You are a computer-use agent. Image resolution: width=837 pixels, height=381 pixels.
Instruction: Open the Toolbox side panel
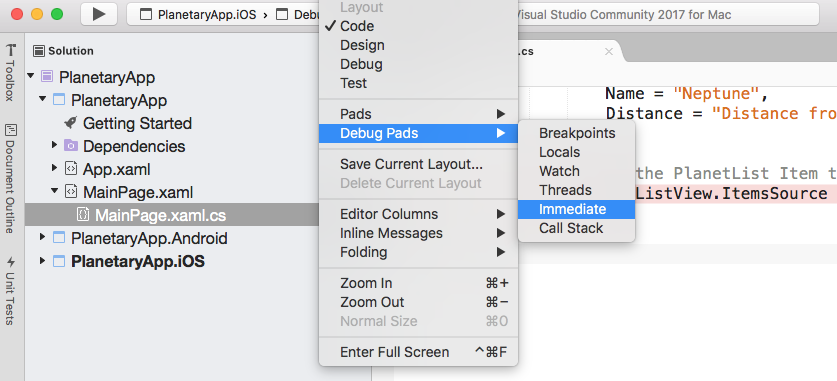pos(10,73)
